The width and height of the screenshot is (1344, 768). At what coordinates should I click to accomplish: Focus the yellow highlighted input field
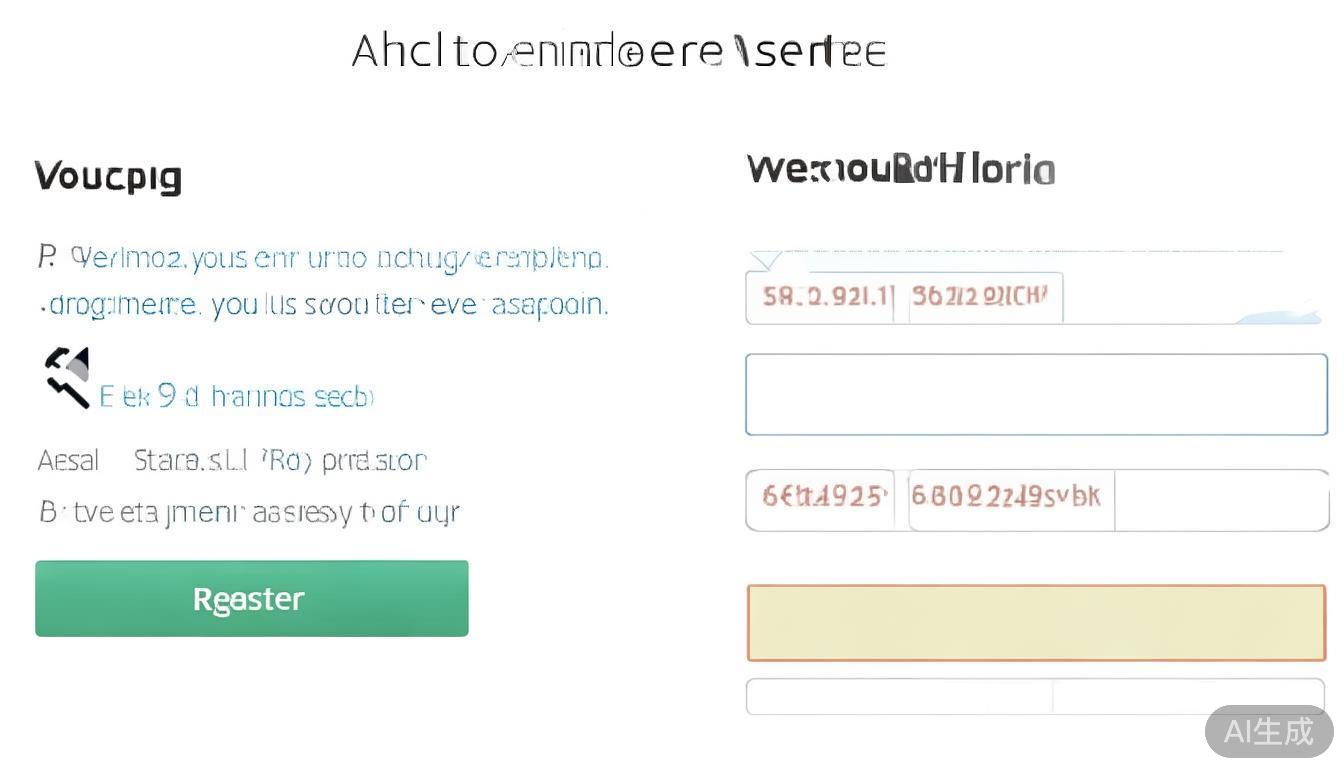click(x=1036, y=623)
